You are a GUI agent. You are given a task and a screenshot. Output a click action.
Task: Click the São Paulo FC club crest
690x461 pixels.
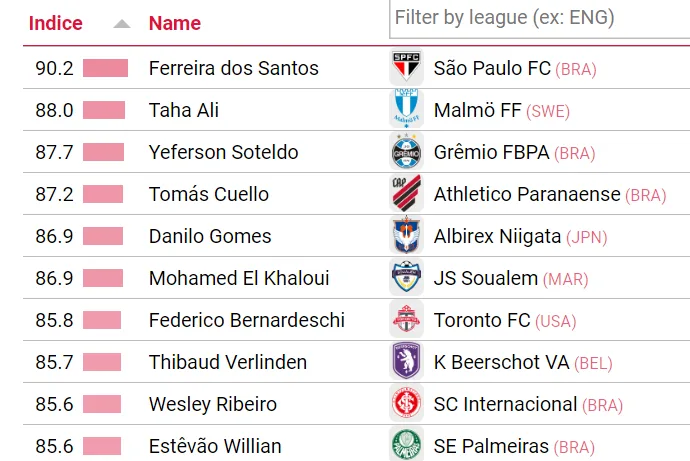[406, 68]
